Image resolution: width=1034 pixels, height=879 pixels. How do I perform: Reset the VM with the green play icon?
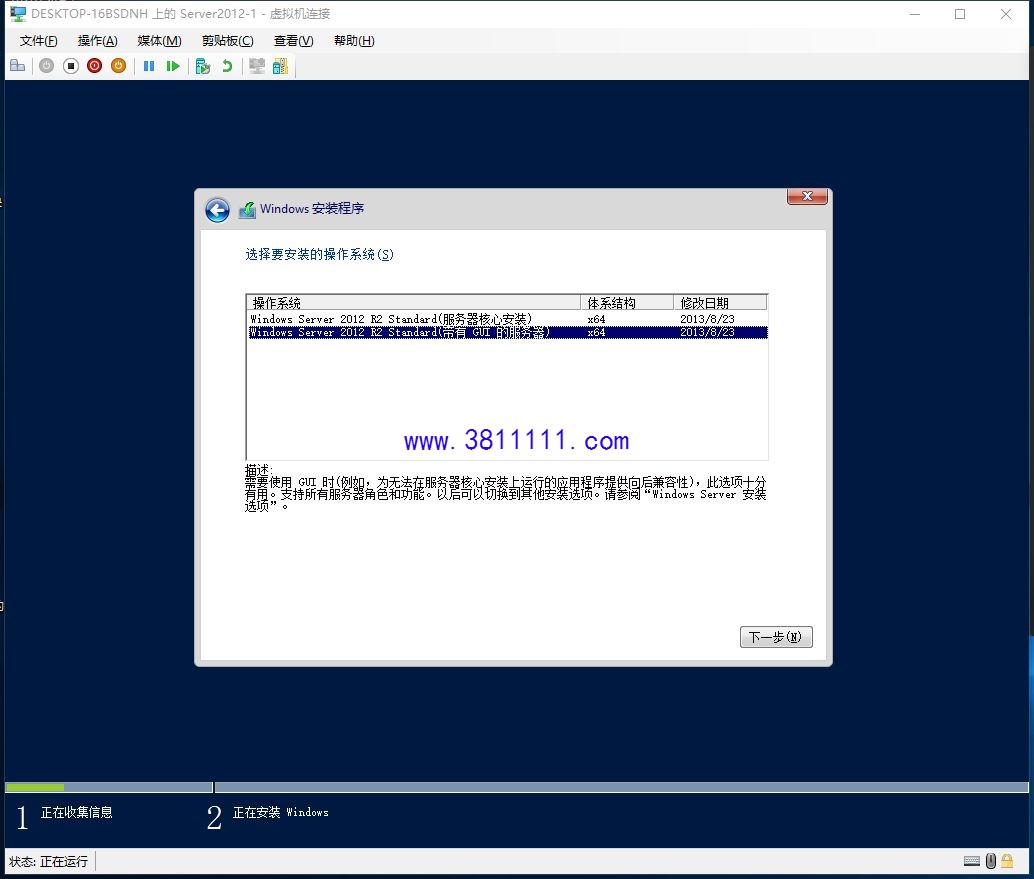(173, 66)
